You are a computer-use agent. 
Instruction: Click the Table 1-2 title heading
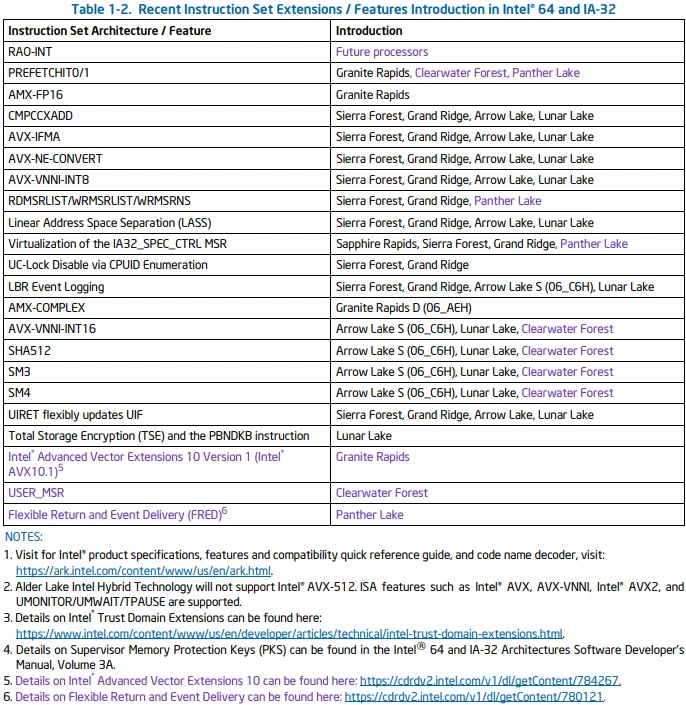[x=343, y=9]
